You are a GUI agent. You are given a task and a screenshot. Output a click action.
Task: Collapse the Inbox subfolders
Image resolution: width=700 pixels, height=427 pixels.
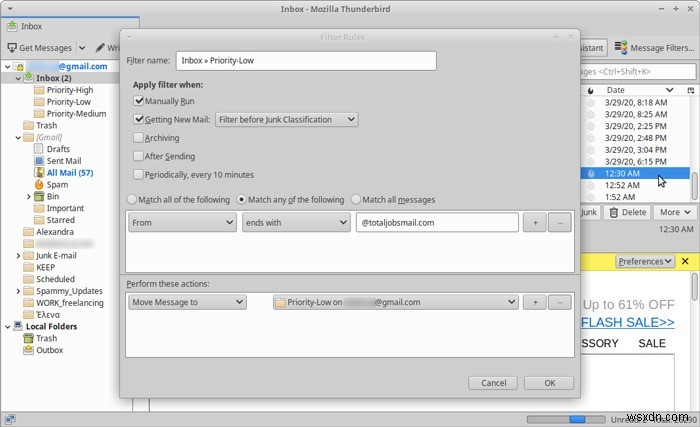18,78
